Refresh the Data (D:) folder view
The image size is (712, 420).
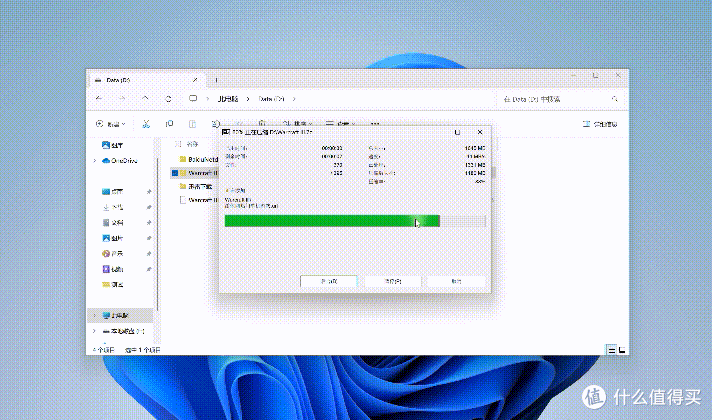(x=168, y=99)
